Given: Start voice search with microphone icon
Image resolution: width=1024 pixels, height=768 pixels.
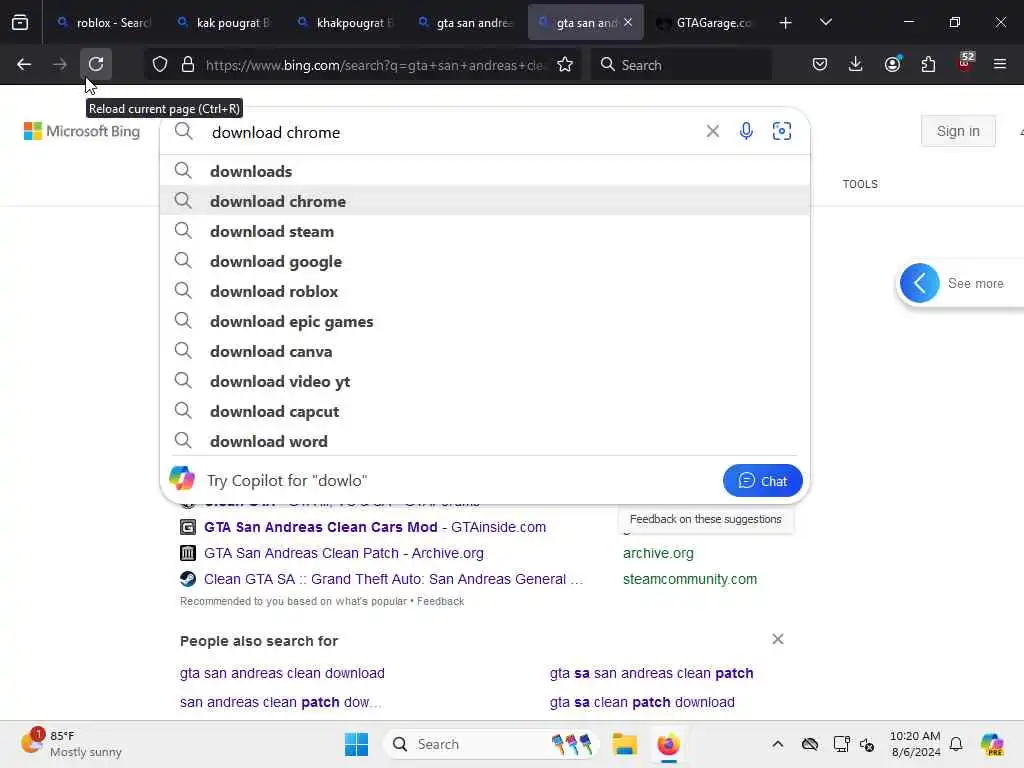Looking at the screenshot, I should pyautogui.click(x=746, y=131).
